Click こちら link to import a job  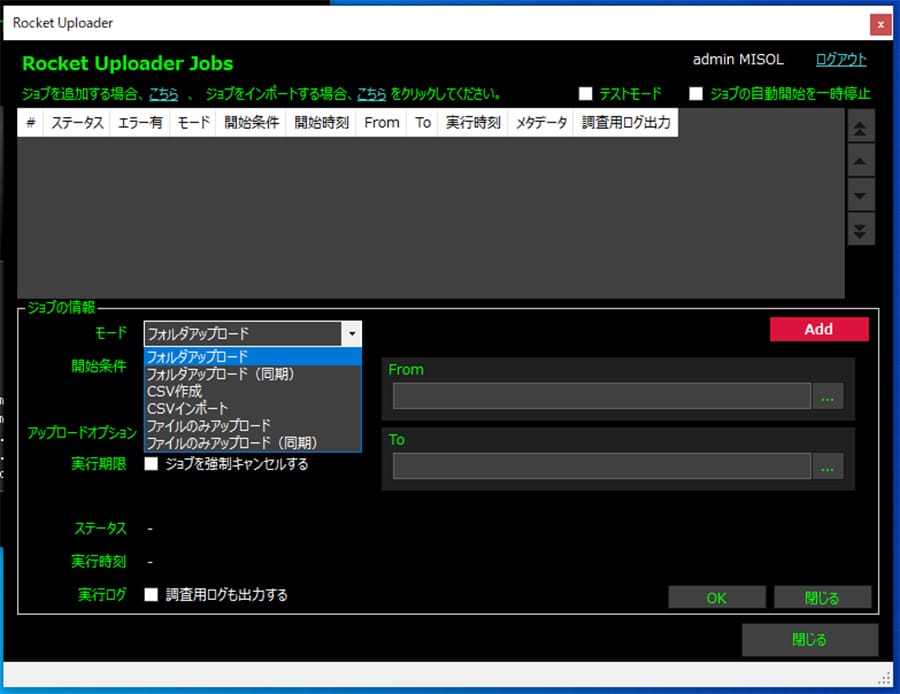[371, 94]
